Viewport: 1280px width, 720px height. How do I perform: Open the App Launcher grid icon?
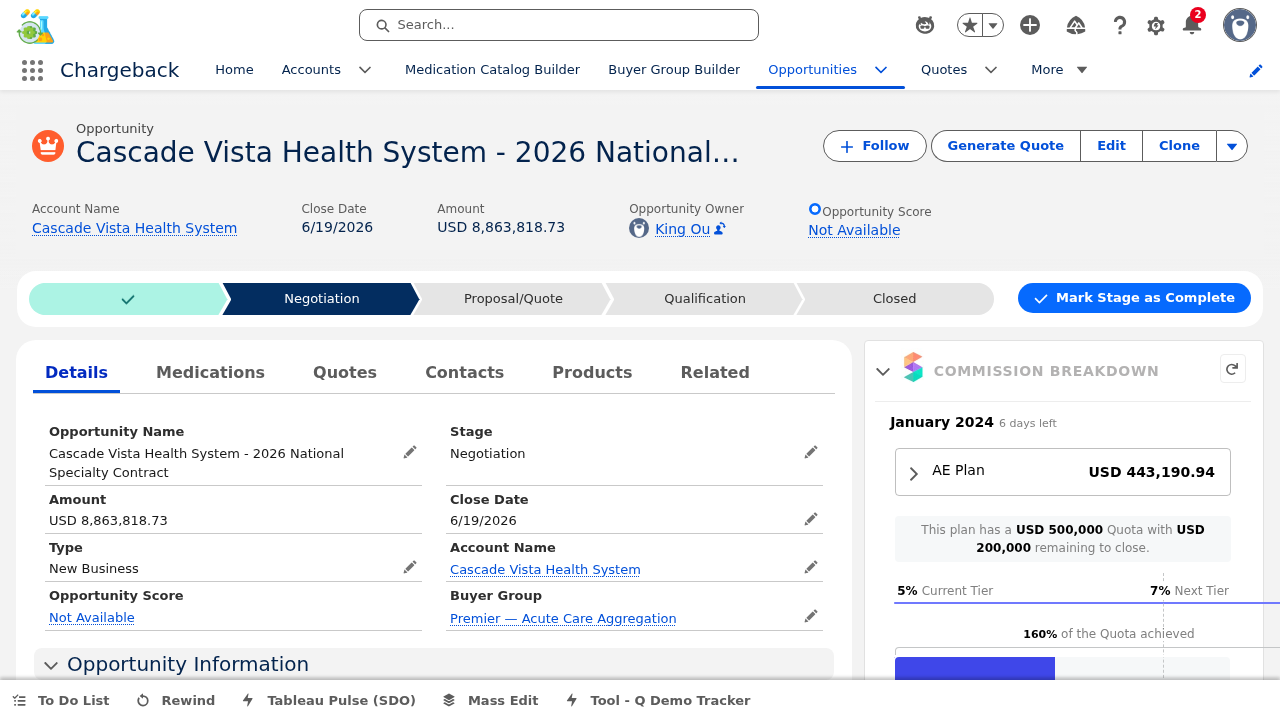[32, 70]
